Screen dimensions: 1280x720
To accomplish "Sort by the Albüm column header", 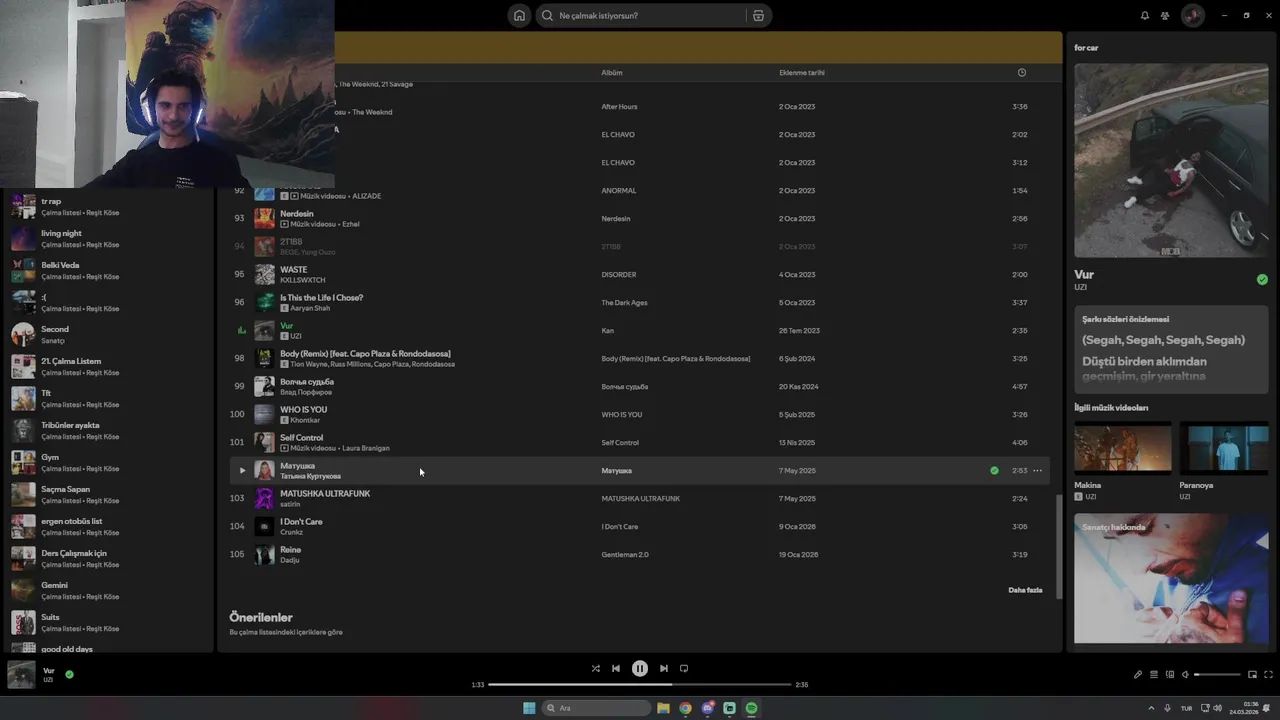I will click(612, 72).
